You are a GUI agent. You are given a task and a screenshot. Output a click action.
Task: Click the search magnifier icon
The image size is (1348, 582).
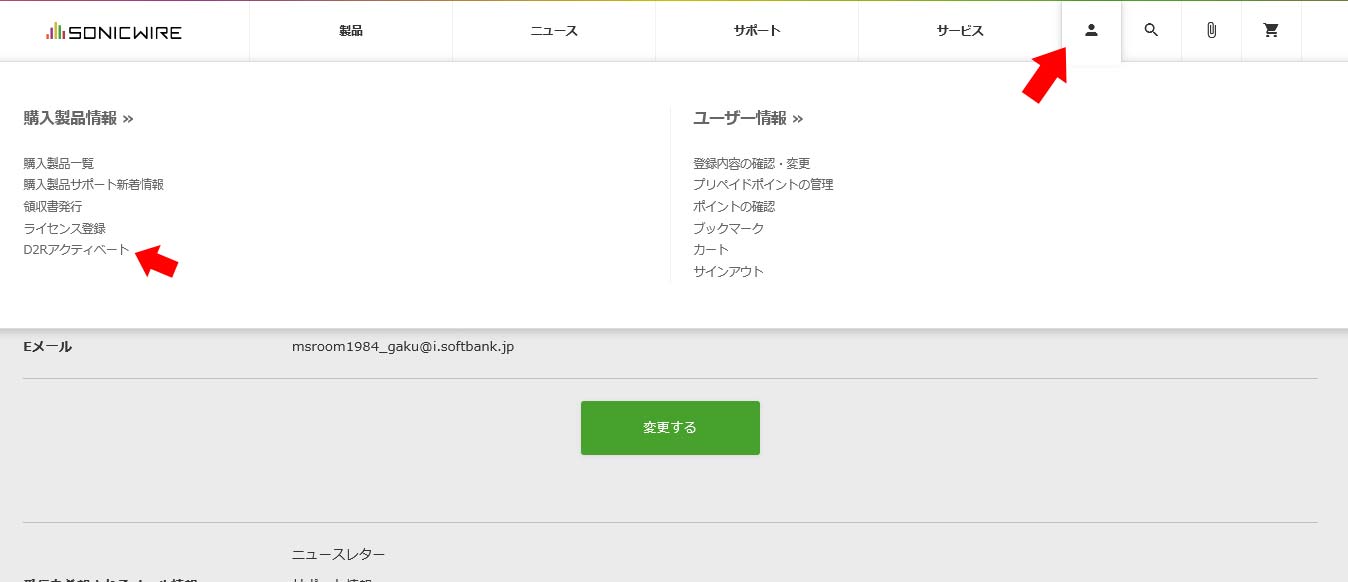click(1151, 31)
